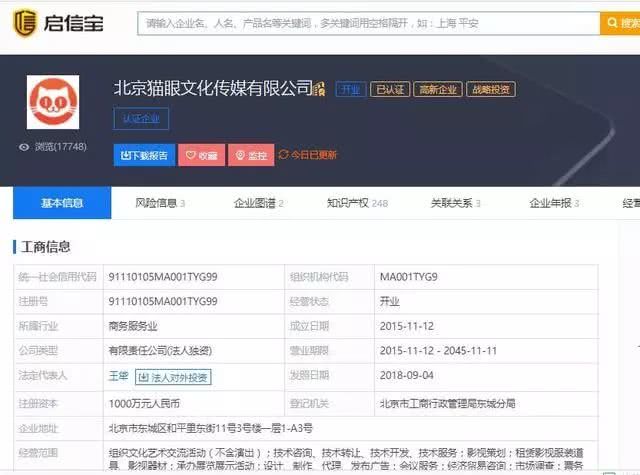640x475 pixels.
Task: Click credit code 91110105MA001TYG99 in first row
Action: (163, 277)
